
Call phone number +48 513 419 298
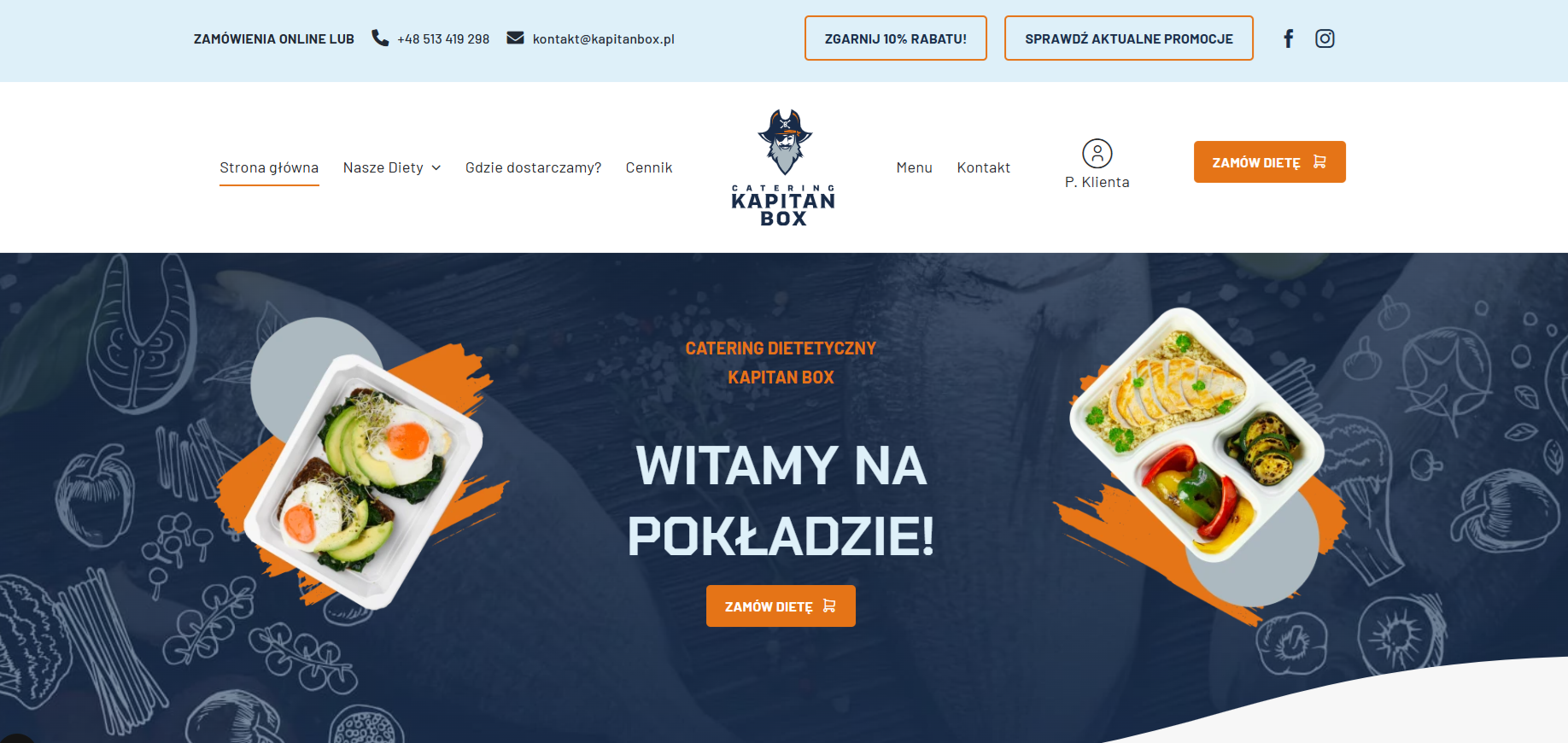[443, 38]
